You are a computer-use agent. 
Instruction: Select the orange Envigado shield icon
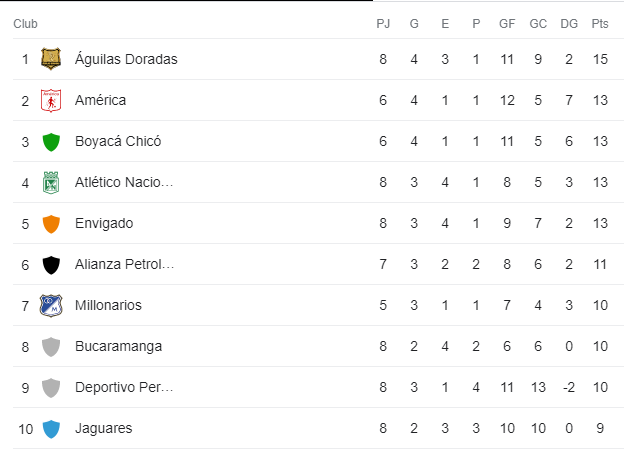pyautogui.click(x=51, y=224)
